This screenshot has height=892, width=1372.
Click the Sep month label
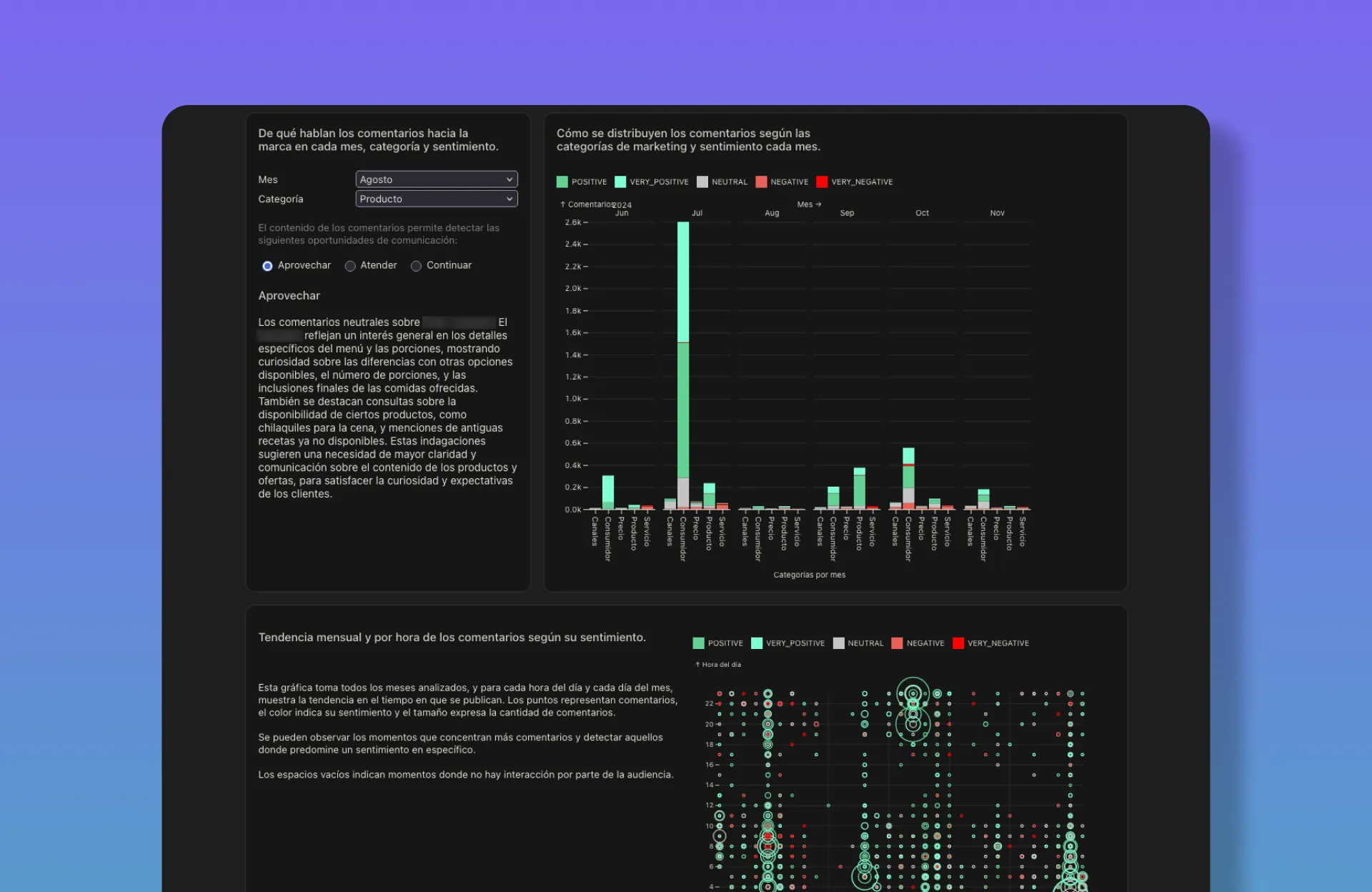847,213
